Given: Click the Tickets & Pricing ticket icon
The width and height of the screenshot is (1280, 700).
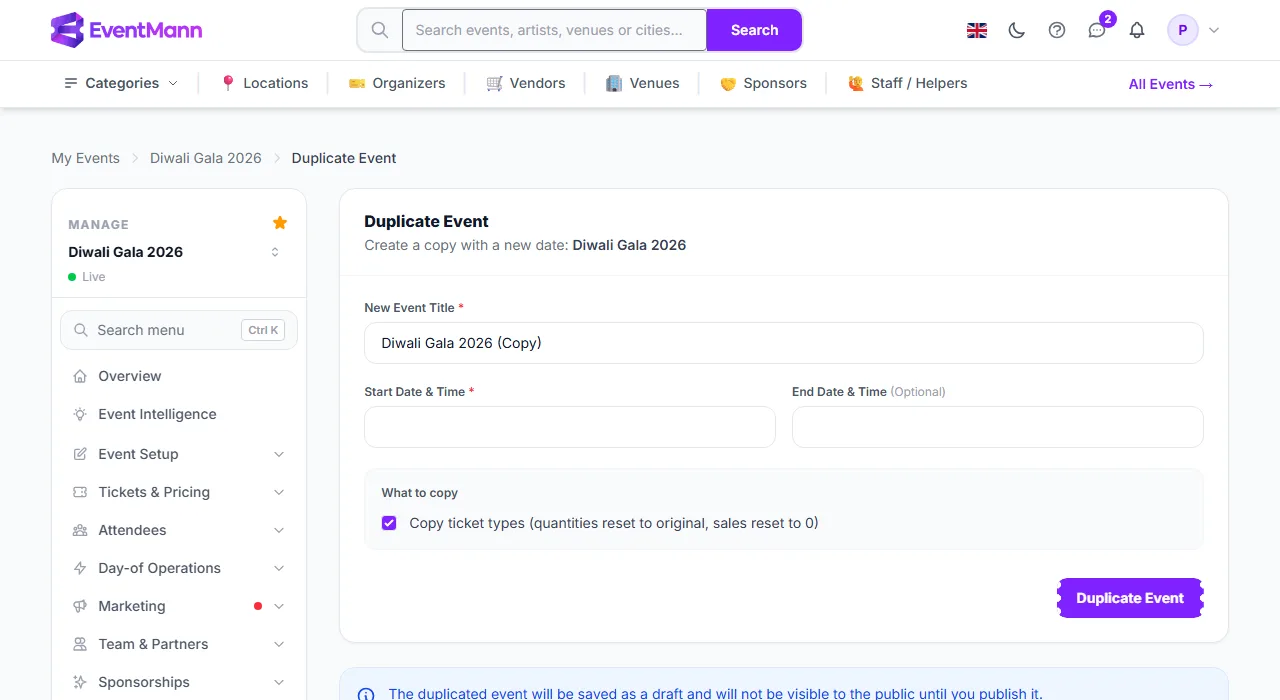Looking at the screenshot, I should tap(80, 492).
